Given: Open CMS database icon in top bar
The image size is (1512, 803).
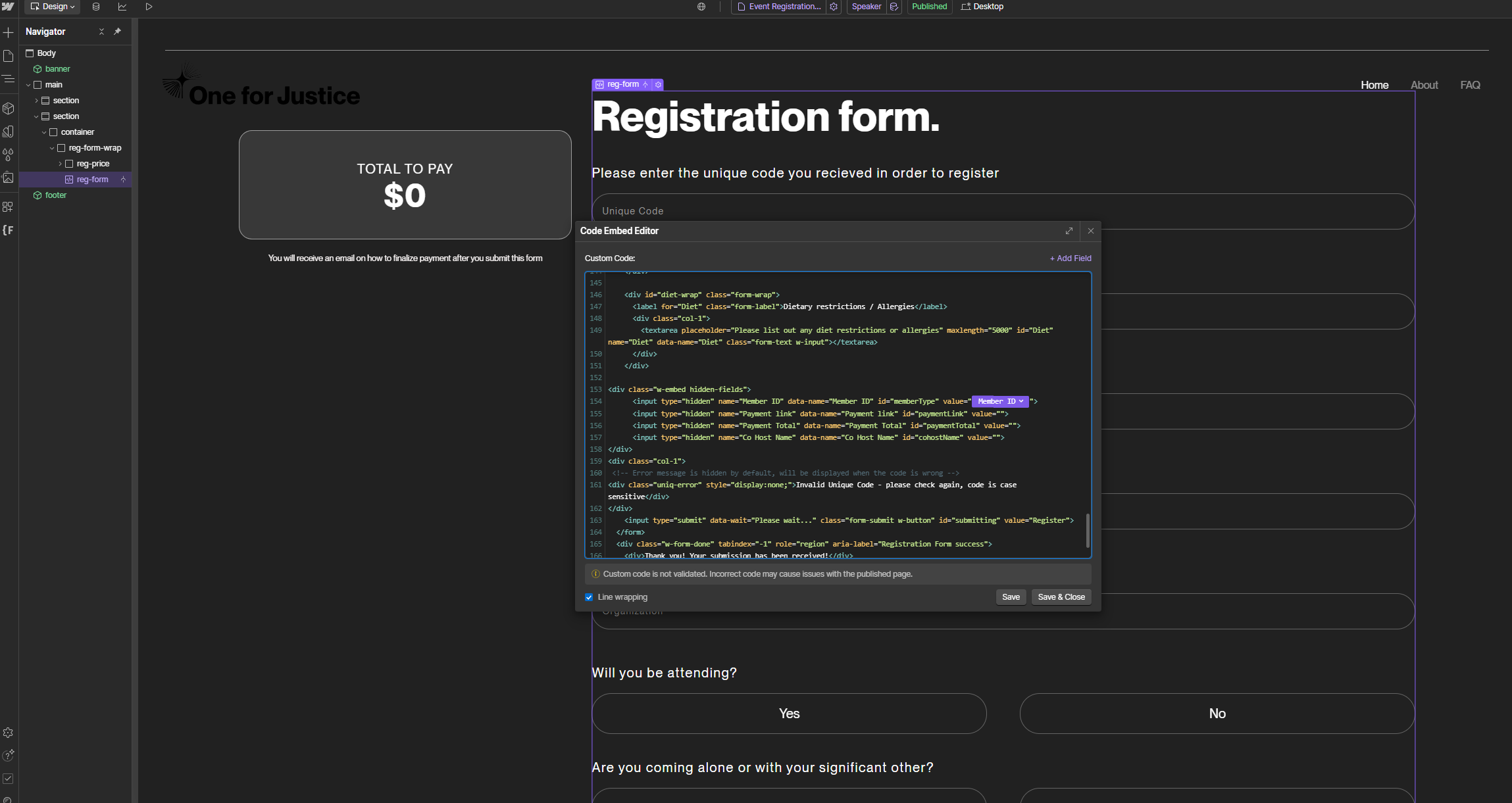Looking at the screenshot, I should pyautogui.click(x=96, y=7).
